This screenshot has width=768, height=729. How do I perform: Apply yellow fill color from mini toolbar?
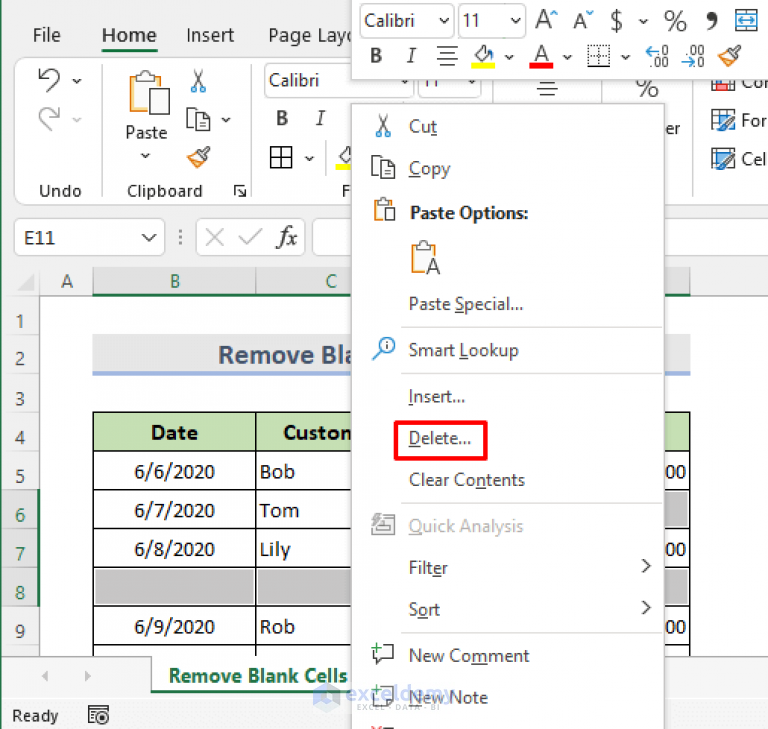[x=483, y=56]
